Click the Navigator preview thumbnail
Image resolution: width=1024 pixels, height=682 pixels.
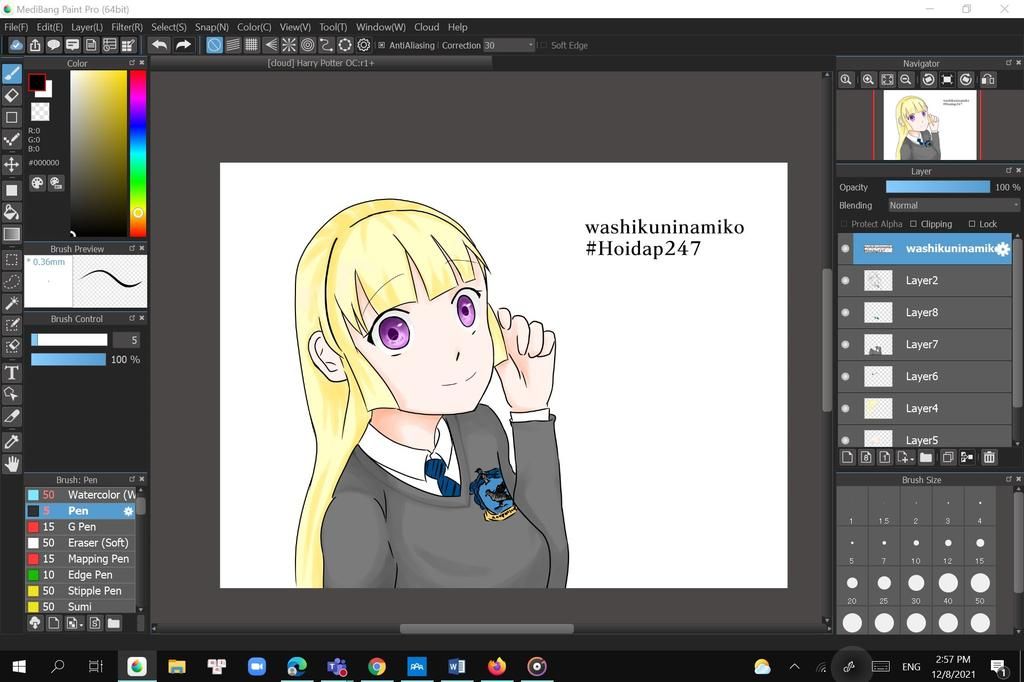(x=930, y=125)
